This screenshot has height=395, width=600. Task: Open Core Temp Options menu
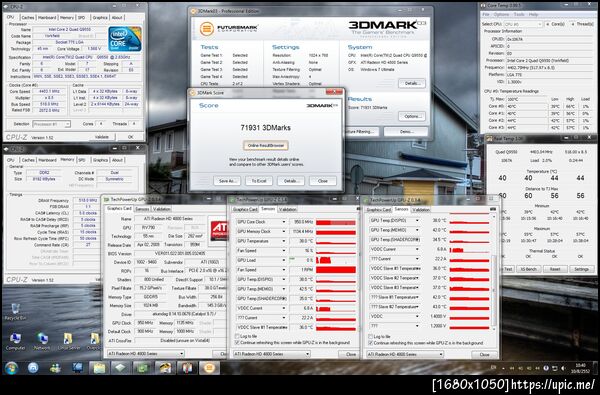click(x=501, y=15)
